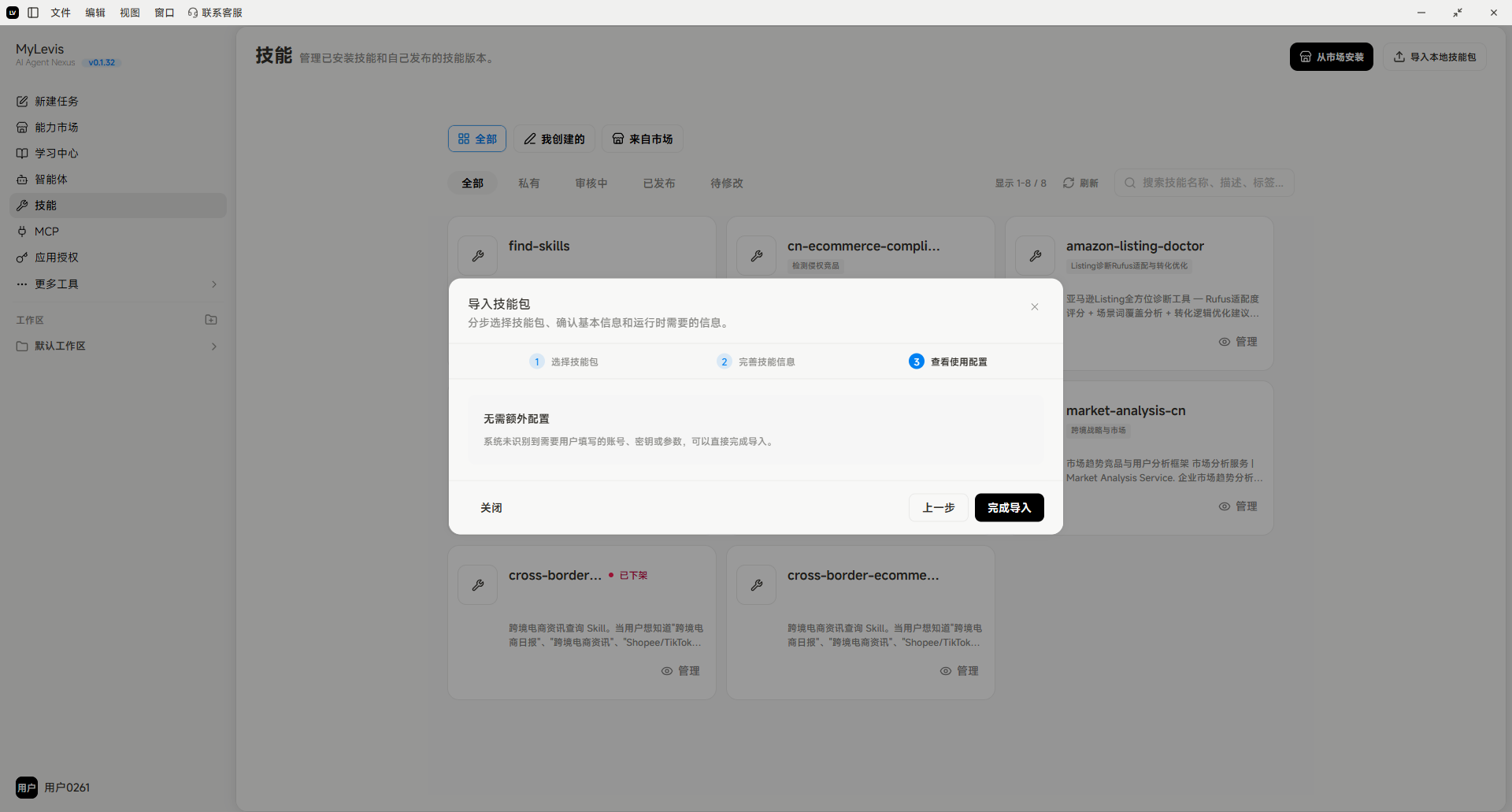This screenshot has height=812, width=1512.
Task: Click cross-border-ecomme wrench icon
Action: [x=757, y=585]
